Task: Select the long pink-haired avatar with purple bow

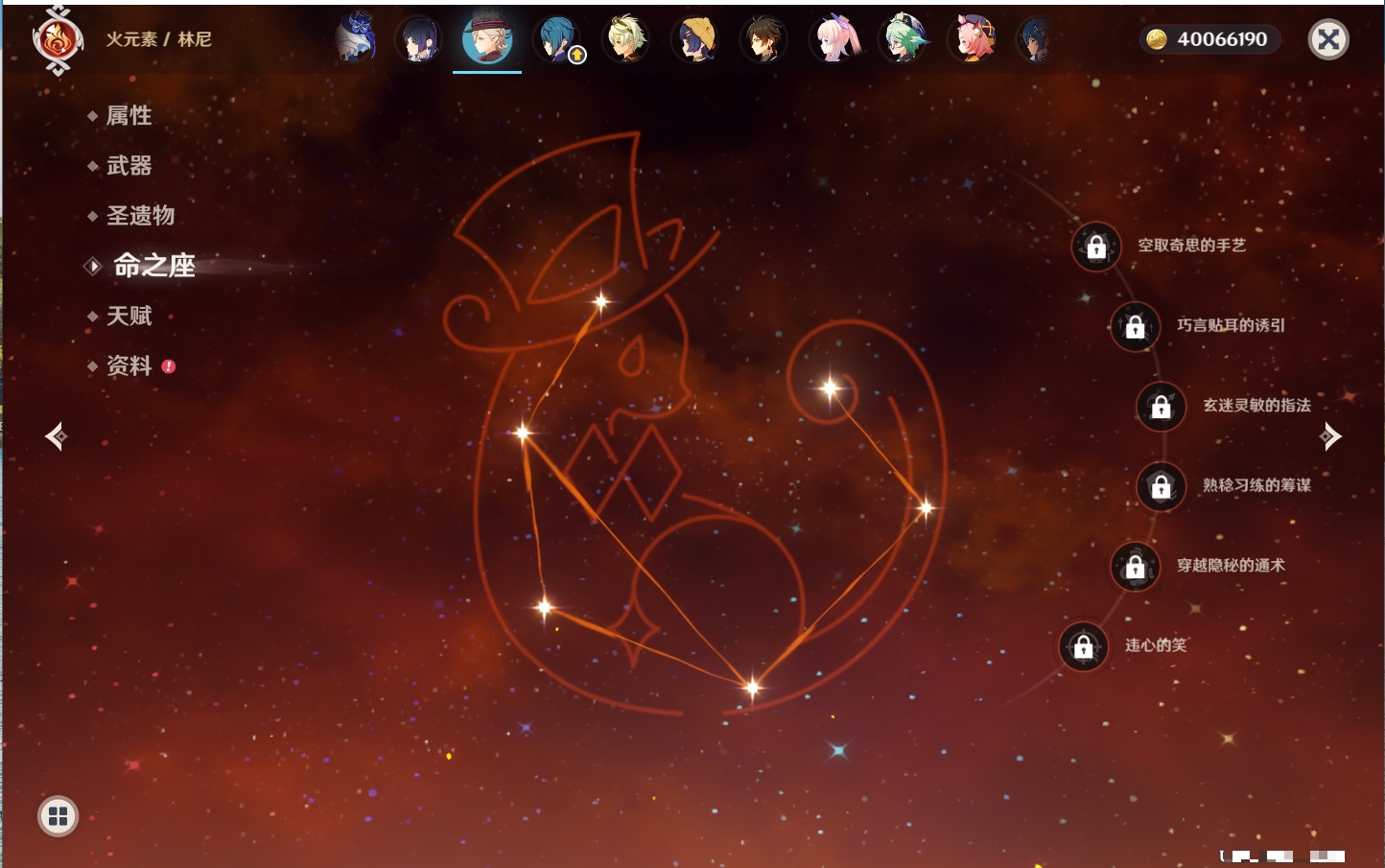Action: click(x=834, y=39)
